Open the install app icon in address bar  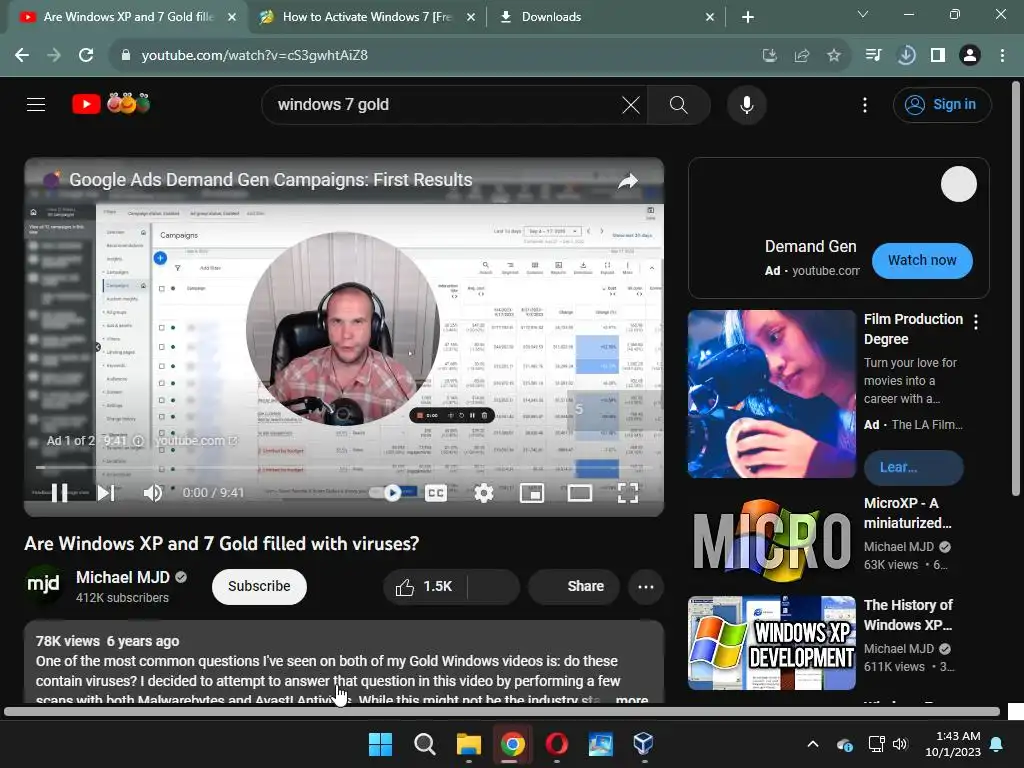point(770,56)
